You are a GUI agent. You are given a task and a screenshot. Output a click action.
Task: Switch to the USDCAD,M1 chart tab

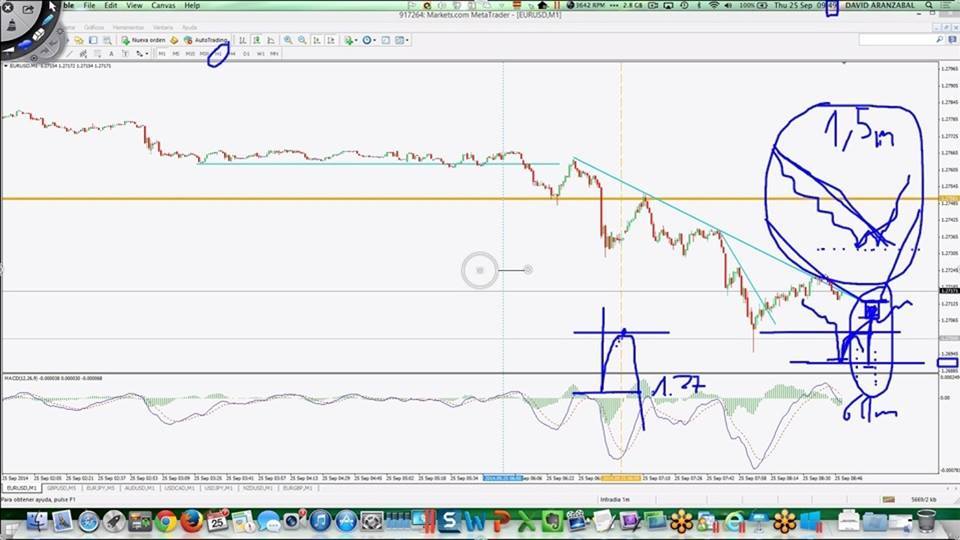[177, 488]
